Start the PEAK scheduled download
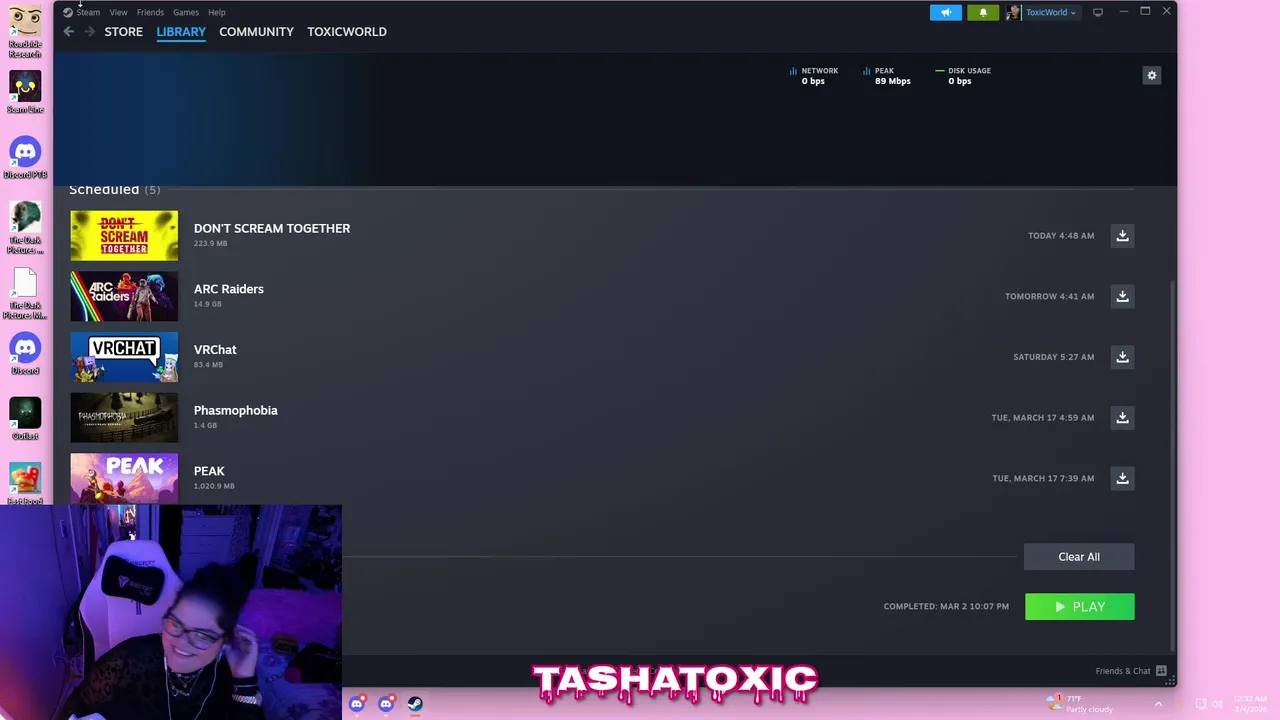The height and width of the screenshot is (720, 1280). (1122, 478)
